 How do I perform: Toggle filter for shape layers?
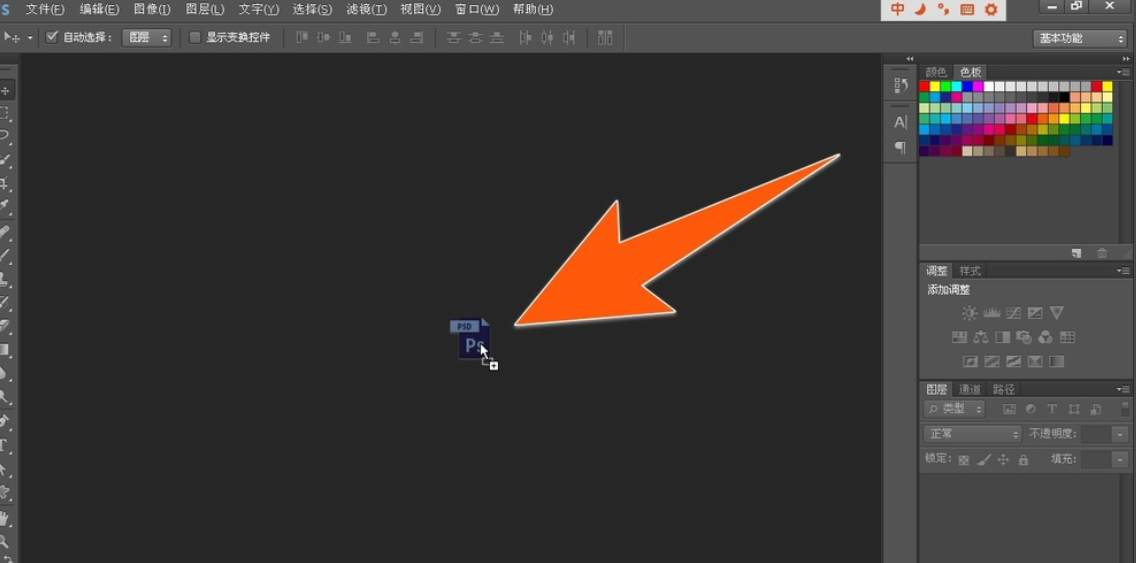point(1074,409)
